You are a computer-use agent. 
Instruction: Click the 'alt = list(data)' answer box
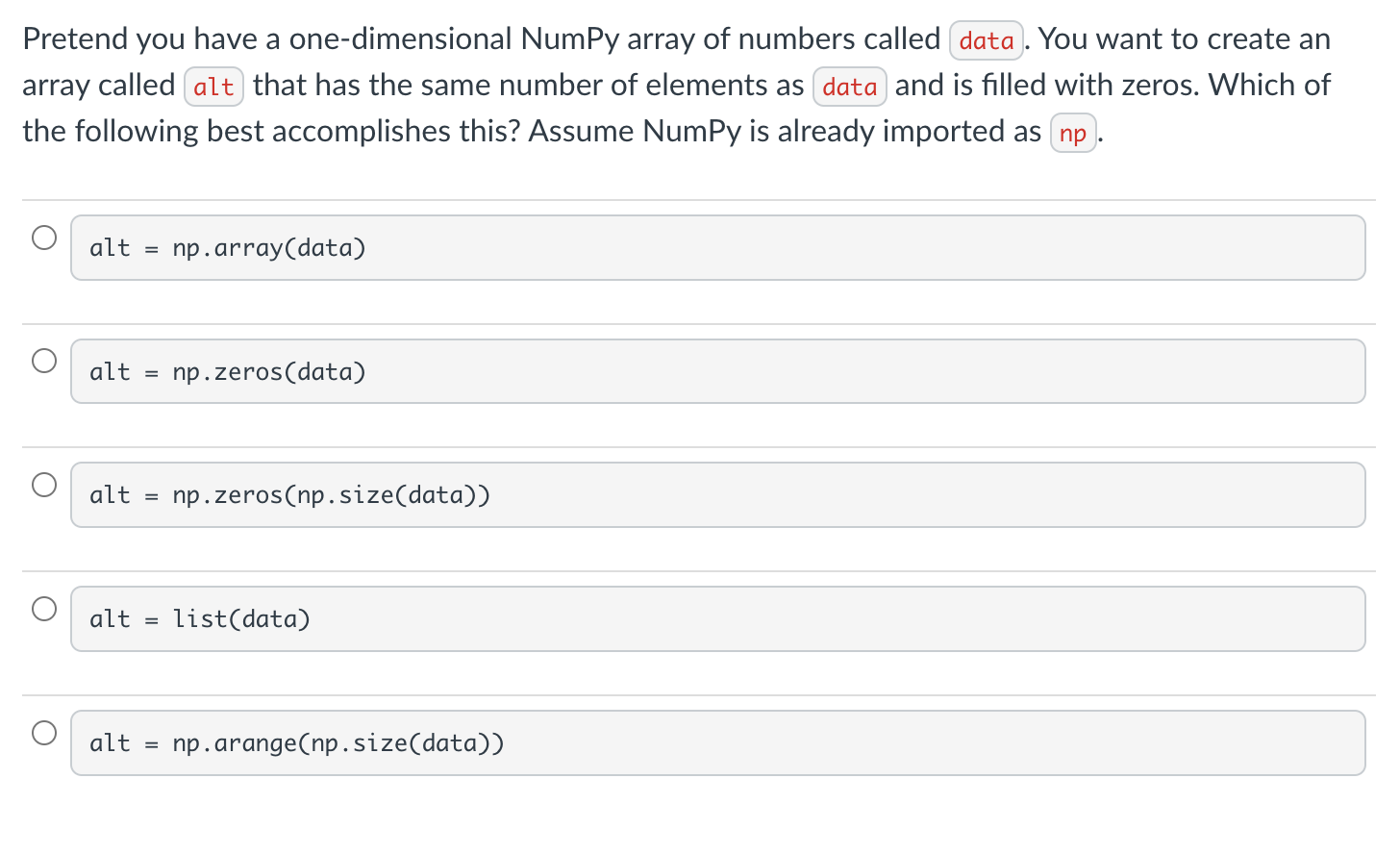(718, 619)
